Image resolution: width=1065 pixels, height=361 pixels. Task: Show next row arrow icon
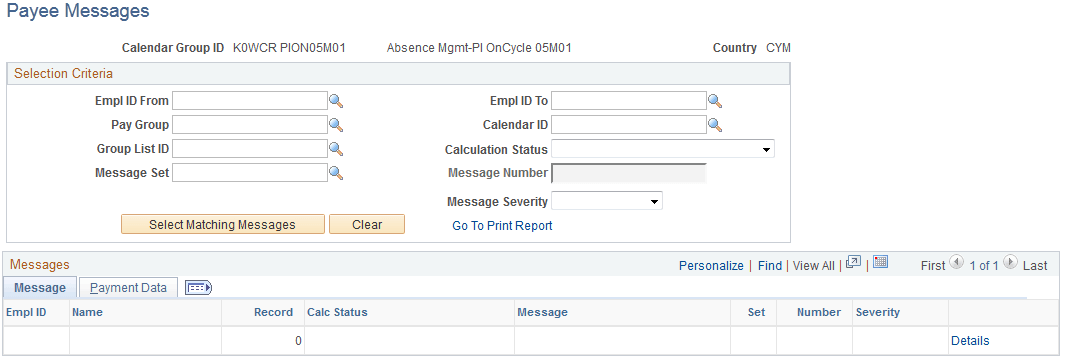(1010, 263)
